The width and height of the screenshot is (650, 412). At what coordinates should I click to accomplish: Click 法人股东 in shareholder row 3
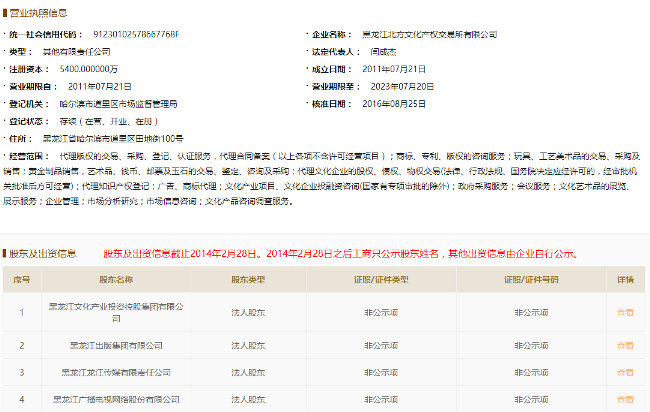(248, 373)
